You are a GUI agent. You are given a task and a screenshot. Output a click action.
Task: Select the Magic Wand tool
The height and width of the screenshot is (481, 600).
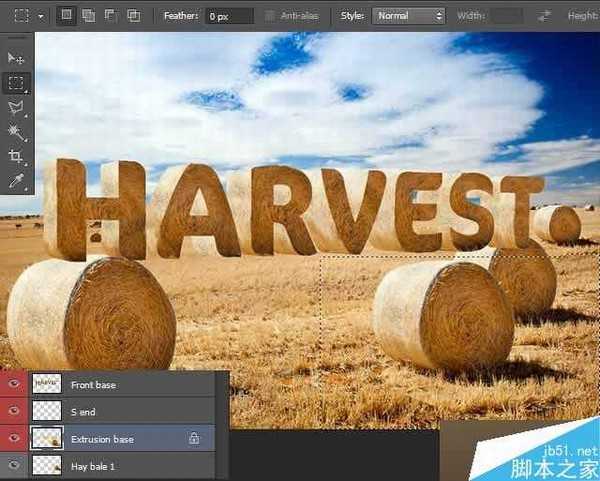pos(16,132)
